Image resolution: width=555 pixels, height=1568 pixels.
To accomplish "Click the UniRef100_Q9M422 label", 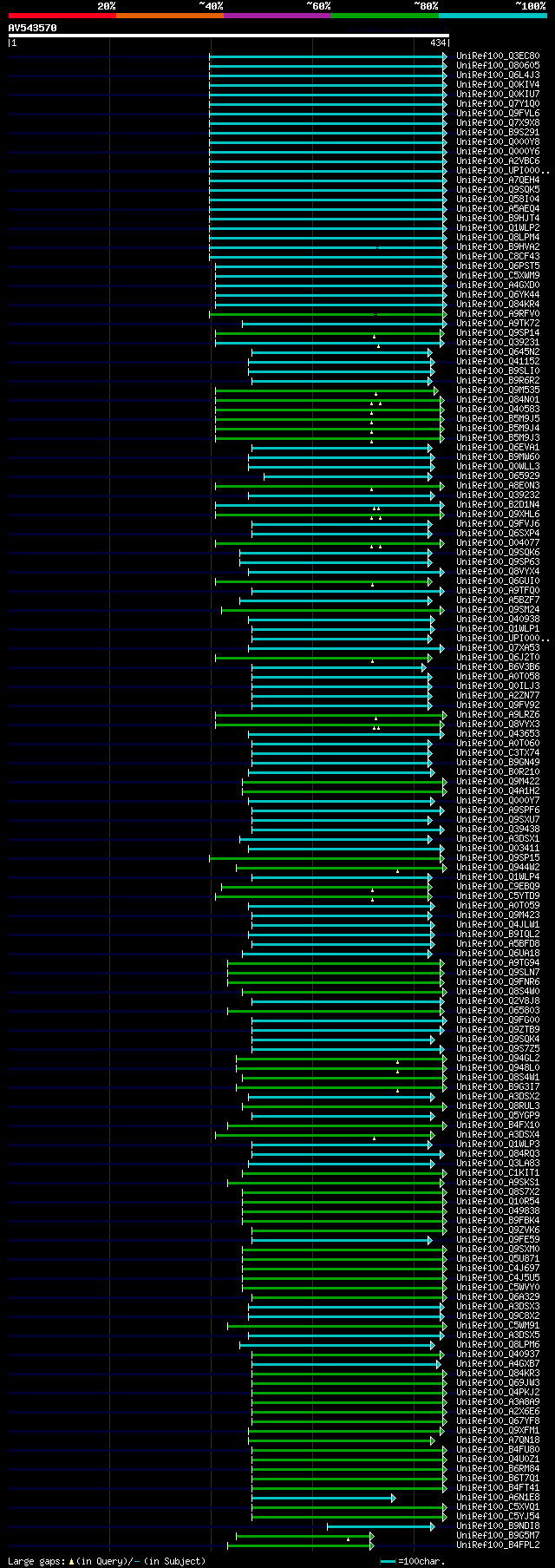I will click(498, 782).
